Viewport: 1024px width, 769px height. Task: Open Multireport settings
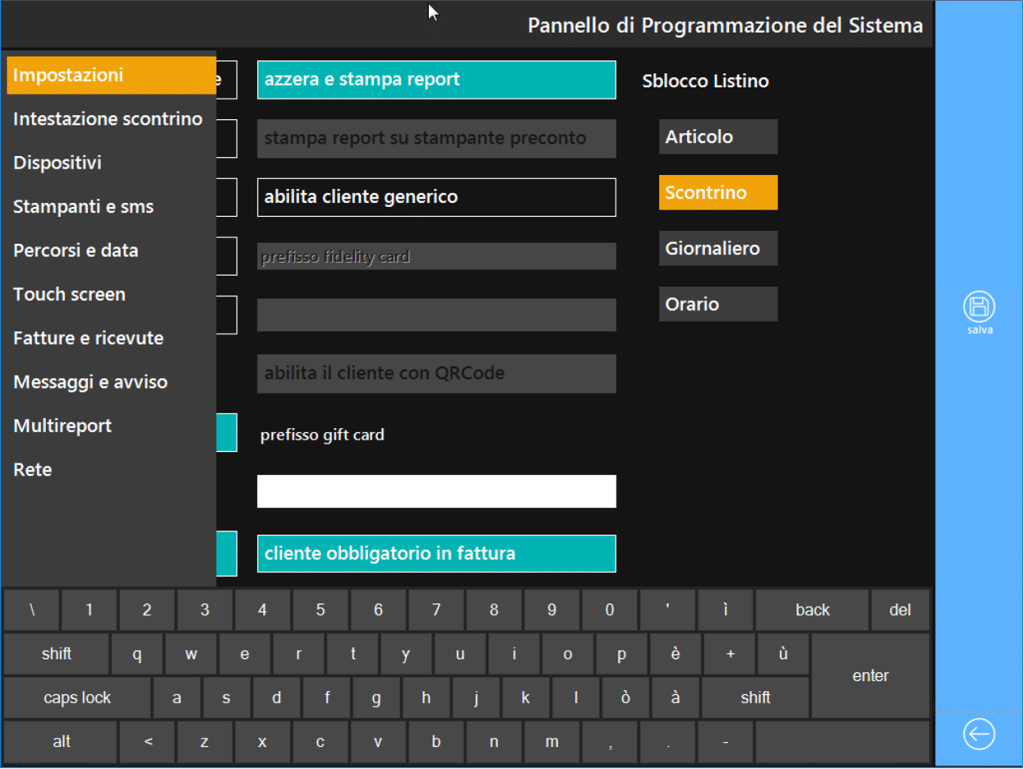(63, 426)
